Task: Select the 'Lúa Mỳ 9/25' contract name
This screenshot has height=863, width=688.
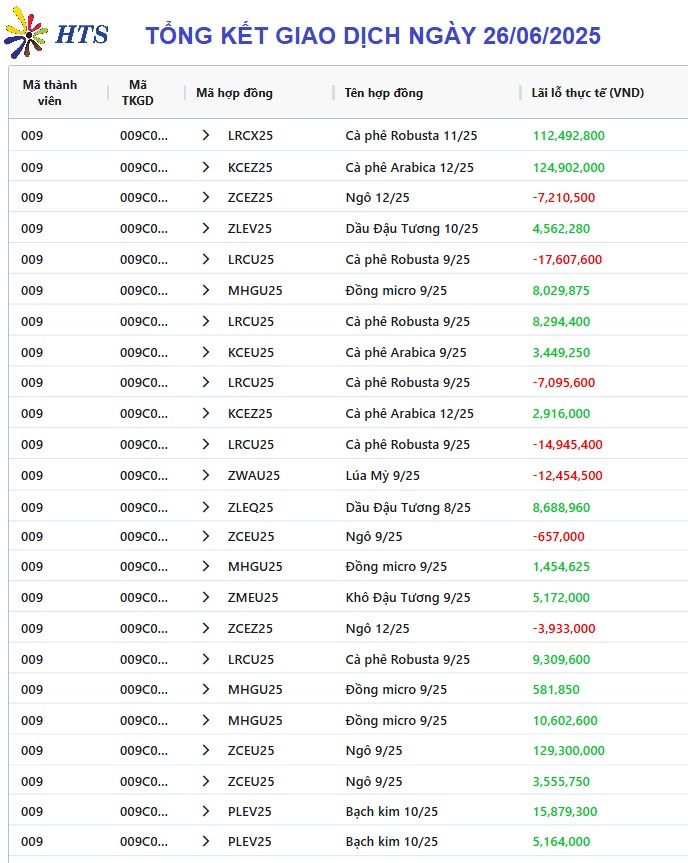Action: point(383,476)
